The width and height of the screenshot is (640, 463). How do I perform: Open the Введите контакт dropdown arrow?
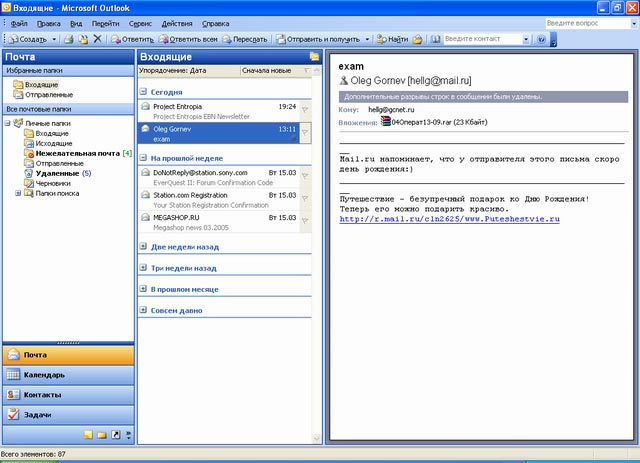[x=526, y=39]
